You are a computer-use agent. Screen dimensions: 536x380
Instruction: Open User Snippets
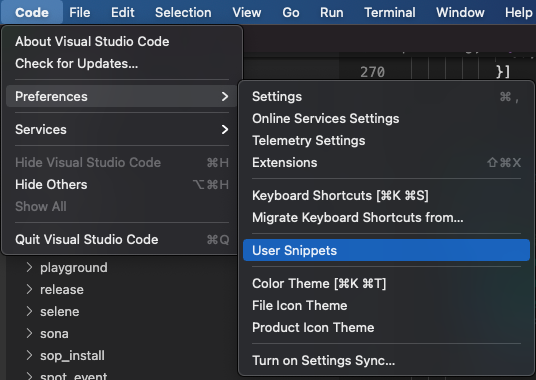[386, 250]
